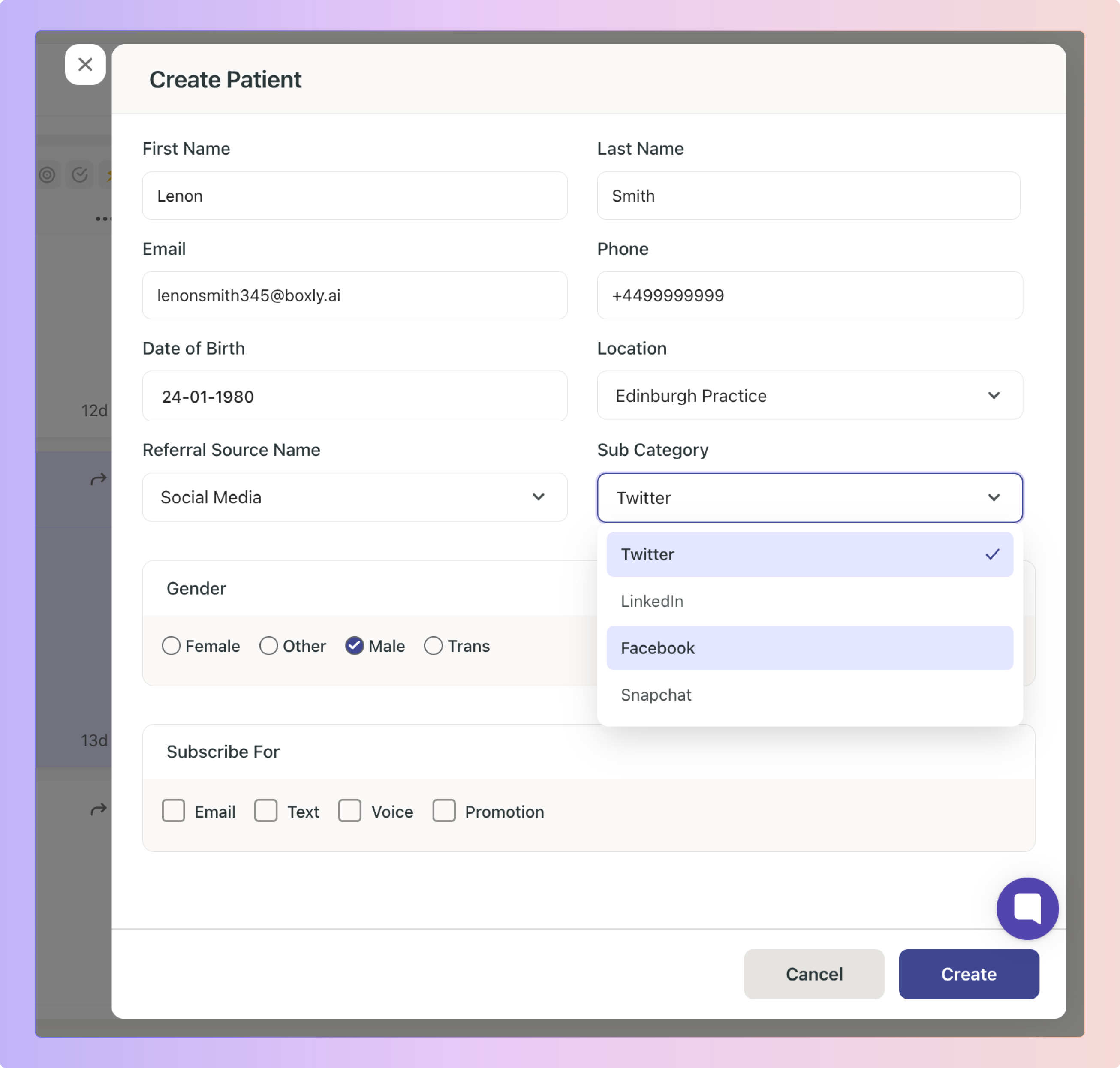Click the forward arrow below the 13d row
This screenshot has width=1120, height=1068.
point(99,809)
